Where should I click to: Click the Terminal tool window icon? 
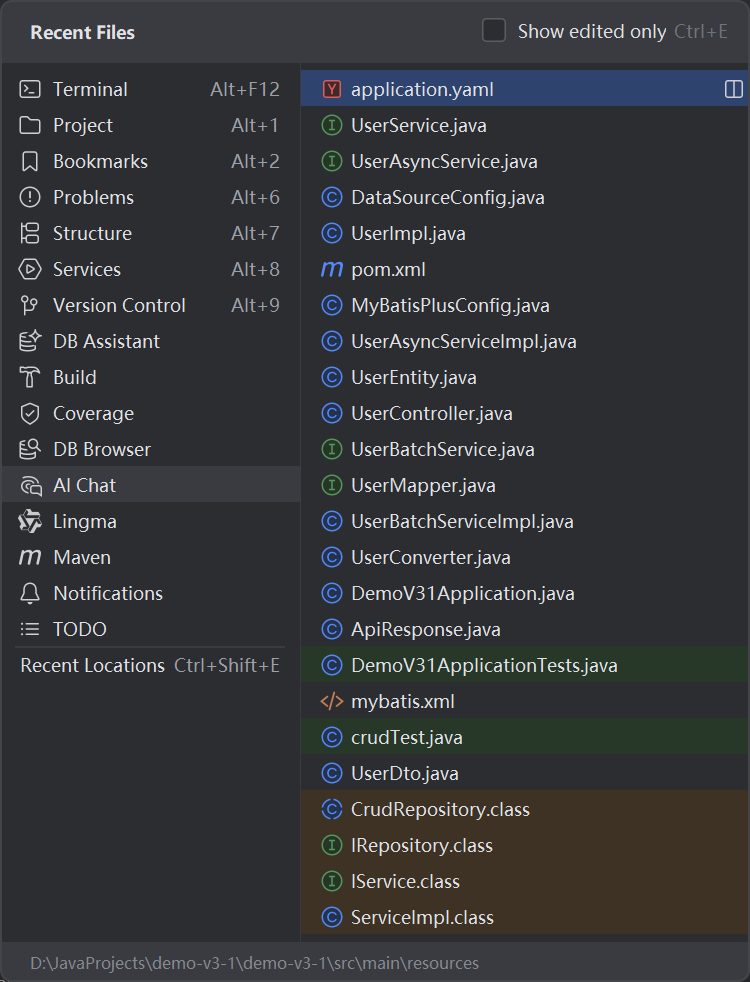tap(30, 90)
